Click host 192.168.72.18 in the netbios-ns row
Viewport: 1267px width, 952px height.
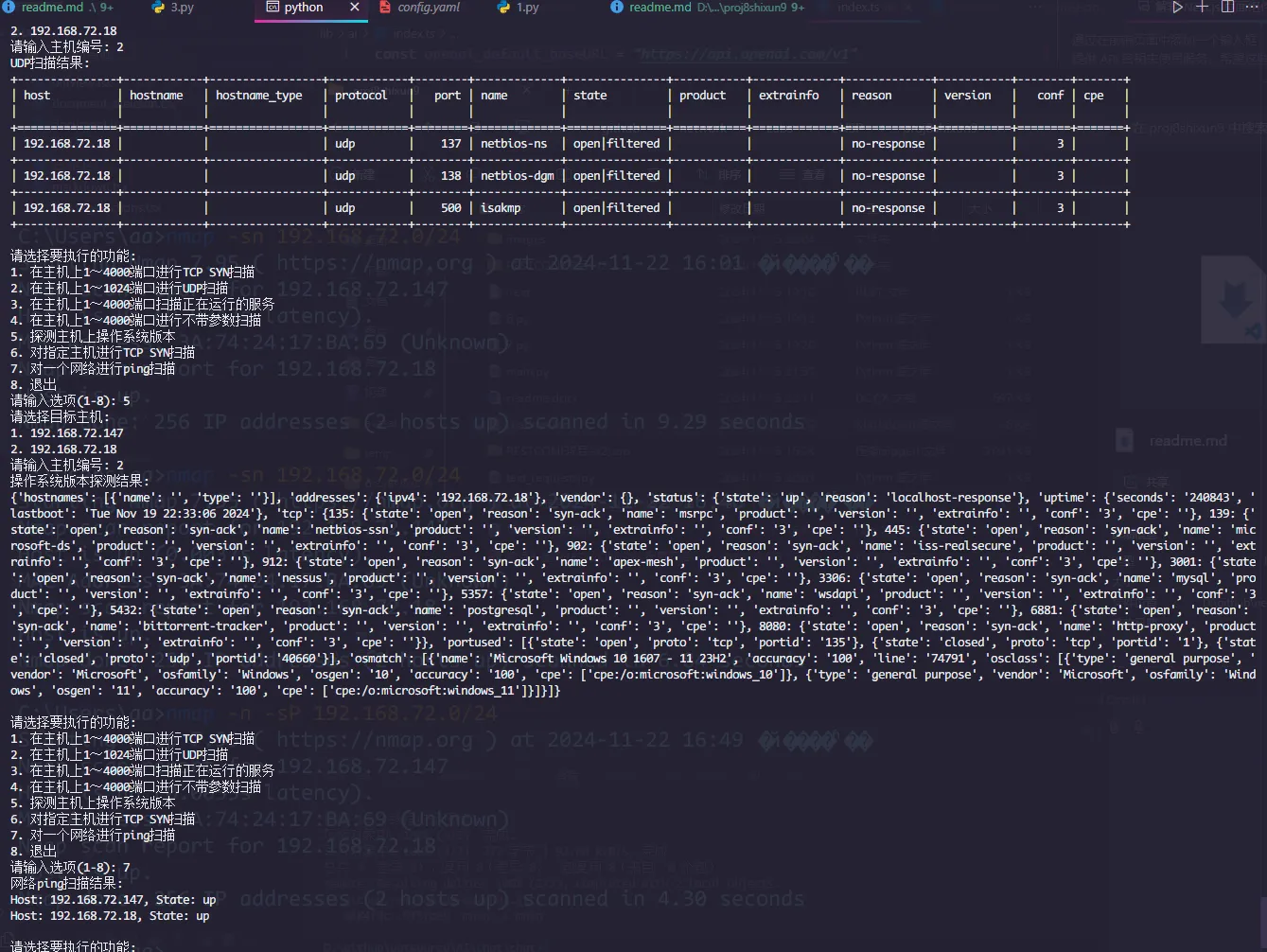click(67, 144)
